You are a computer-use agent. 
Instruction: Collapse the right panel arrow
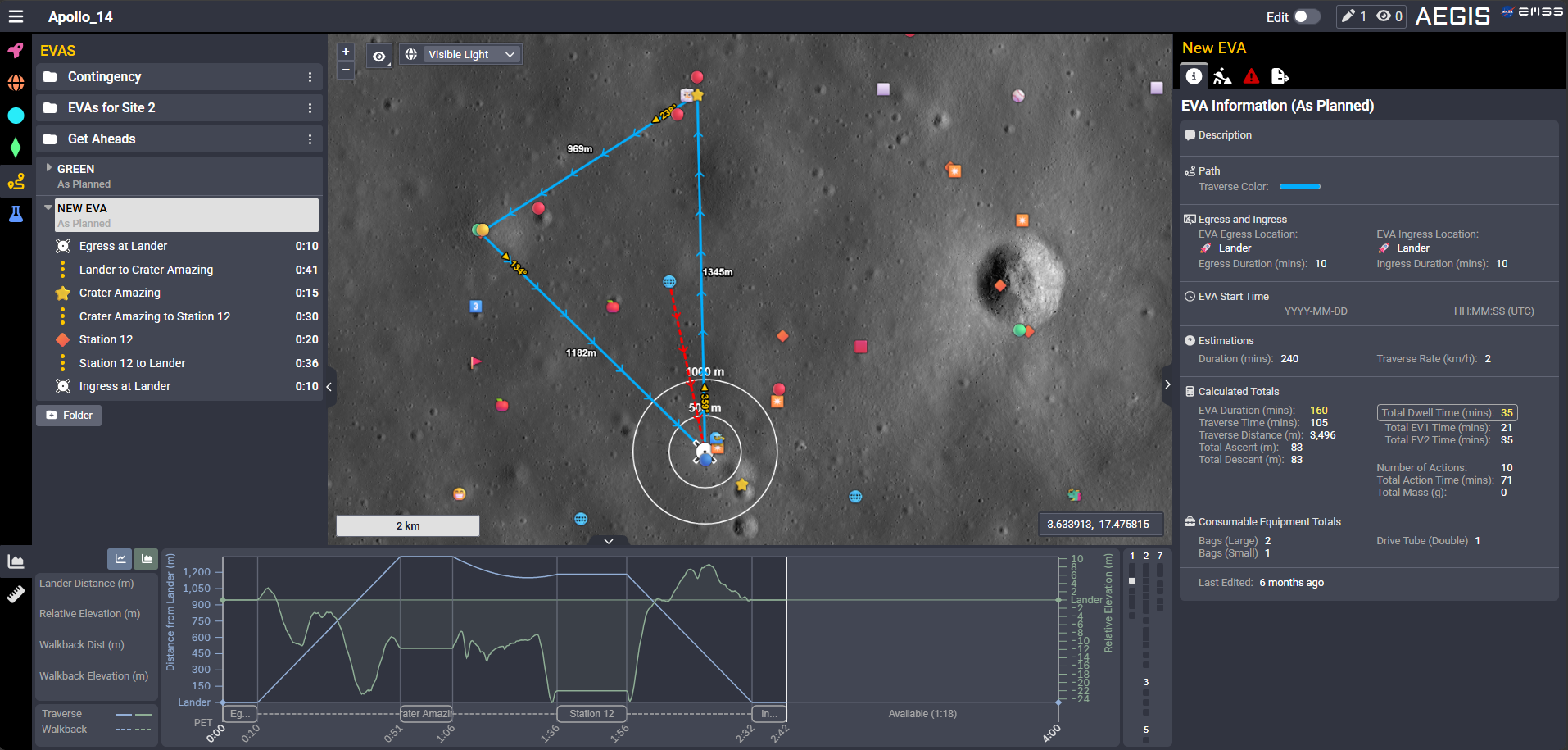point(1167,384)
